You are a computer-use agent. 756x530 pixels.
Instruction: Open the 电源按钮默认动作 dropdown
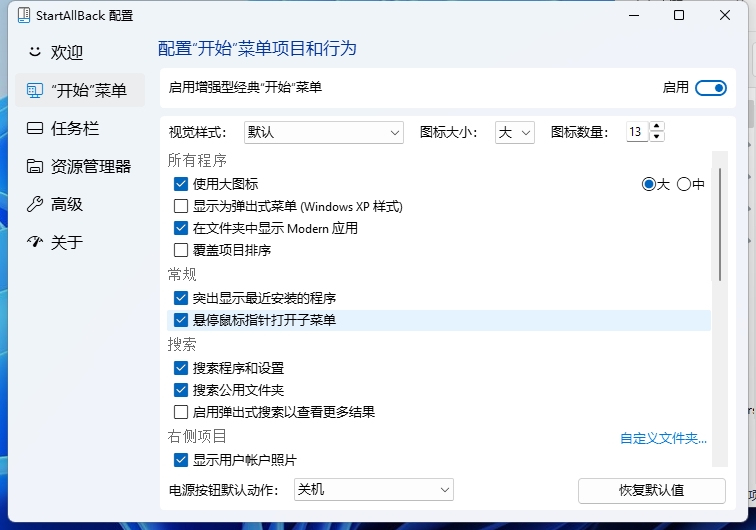tap(374, 489)
